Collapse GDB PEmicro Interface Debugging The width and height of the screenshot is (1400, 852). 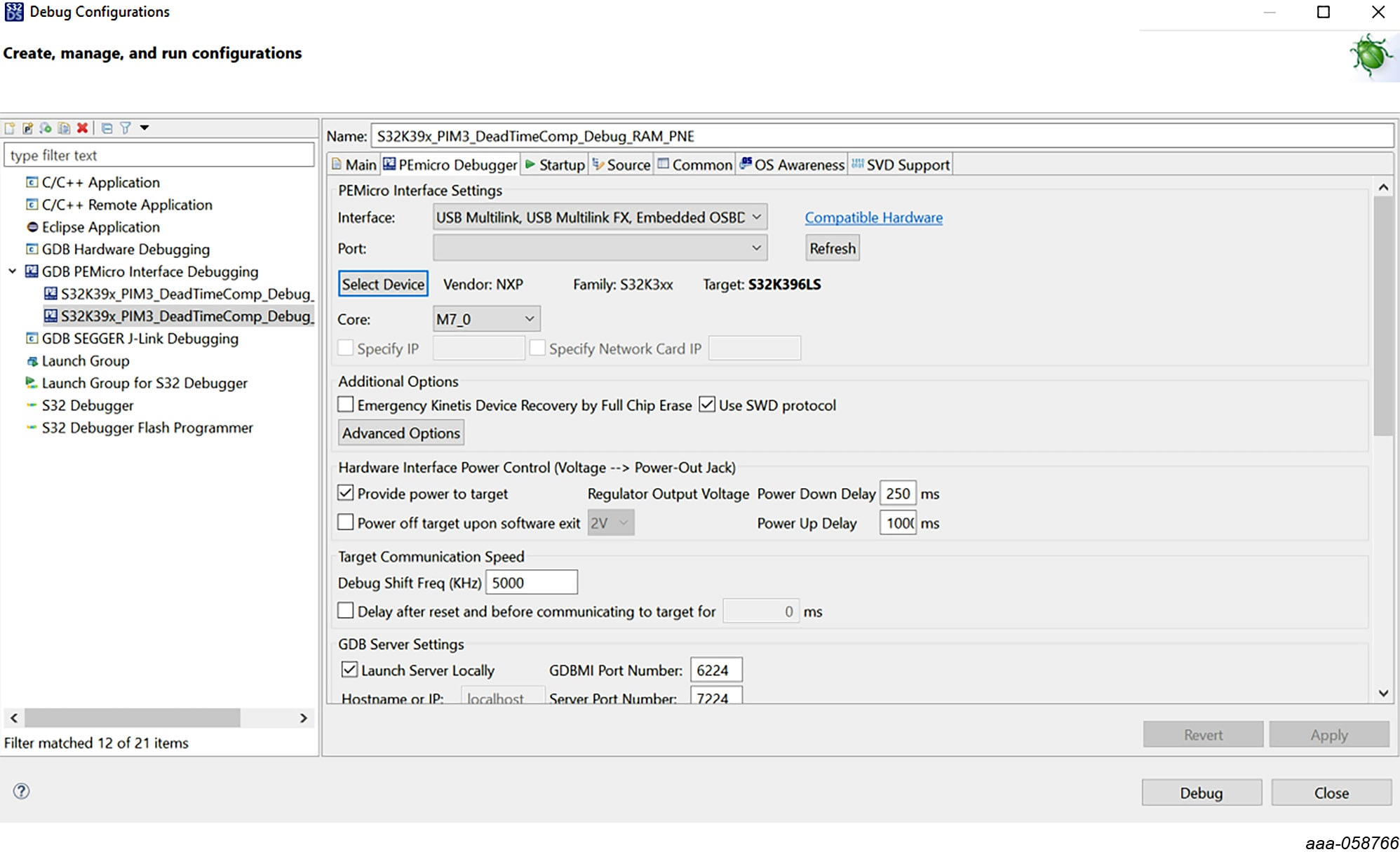11,271
